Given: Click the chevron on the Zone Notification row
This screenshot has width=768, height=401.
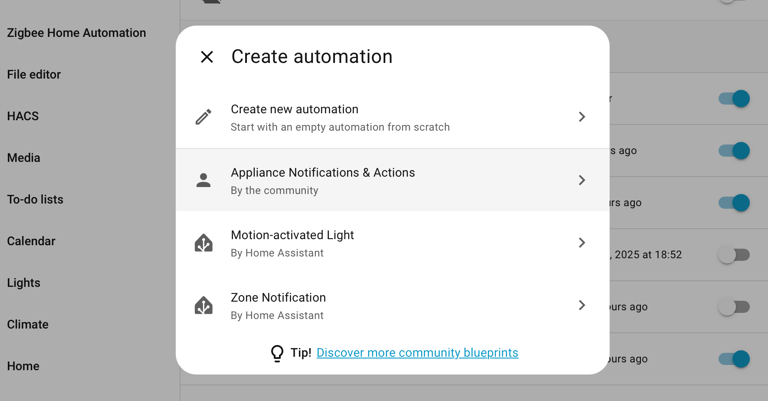Looking at the screenshot, I should [581, 306].
